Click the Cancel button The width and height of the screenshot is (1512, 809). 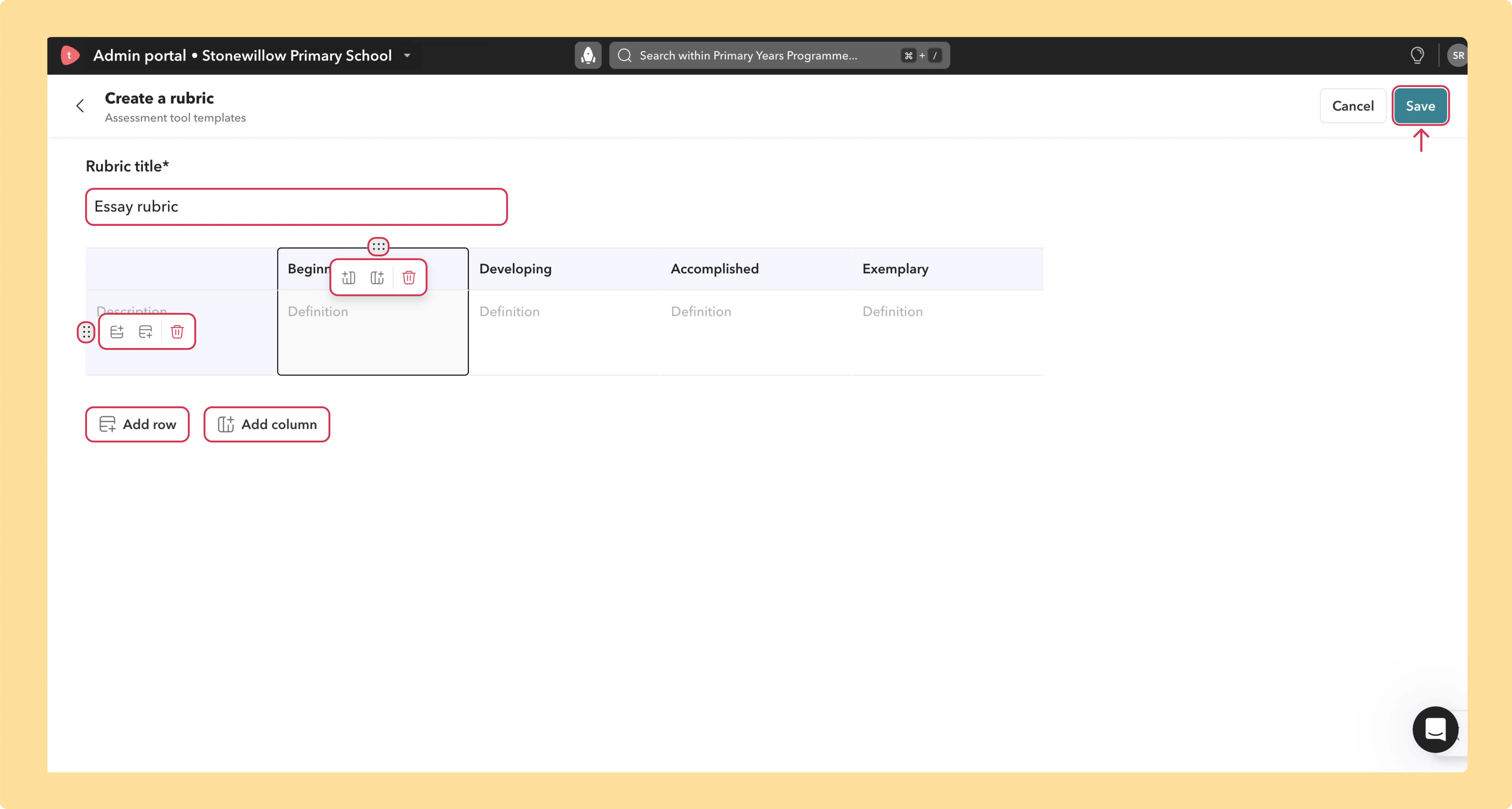(x=1353, y=106)
